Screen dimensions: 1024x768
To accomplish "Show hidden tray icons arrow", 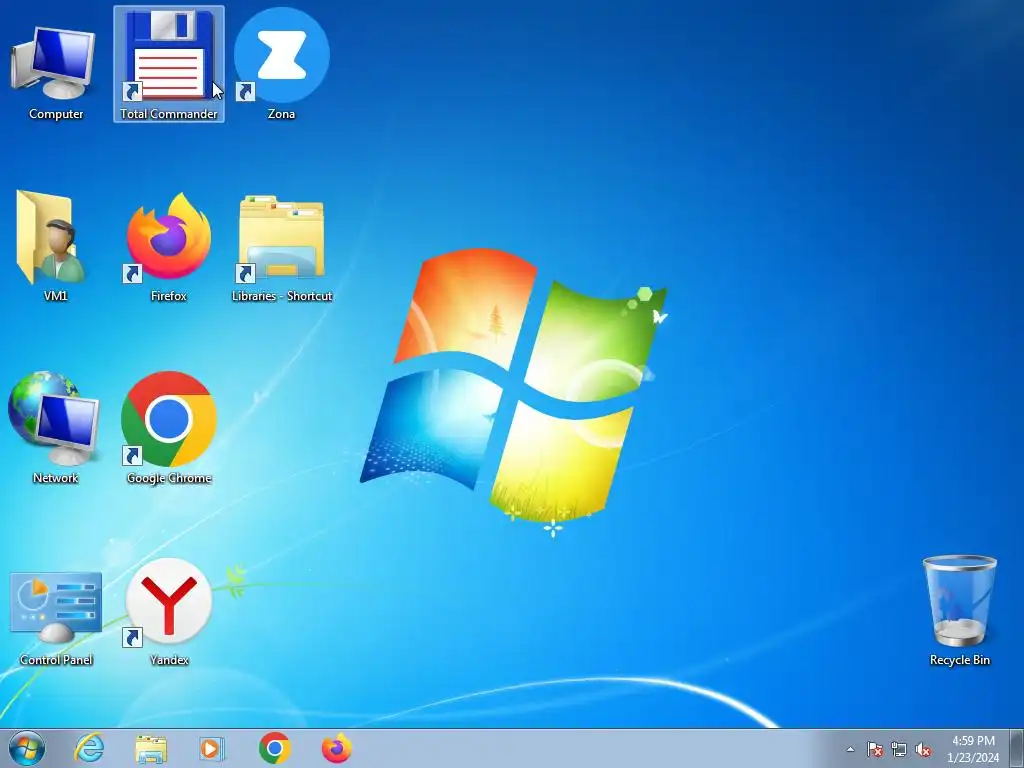I will point(850,749).
